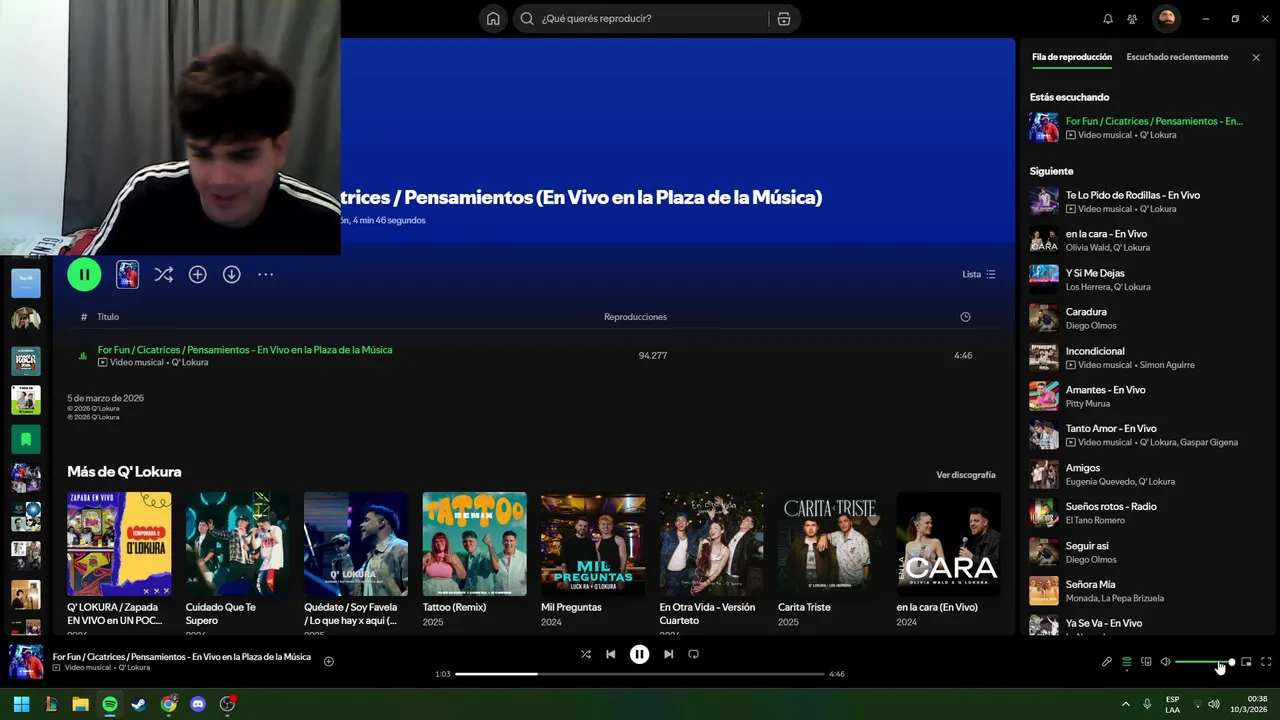Skip to next track

click(668, 654)
